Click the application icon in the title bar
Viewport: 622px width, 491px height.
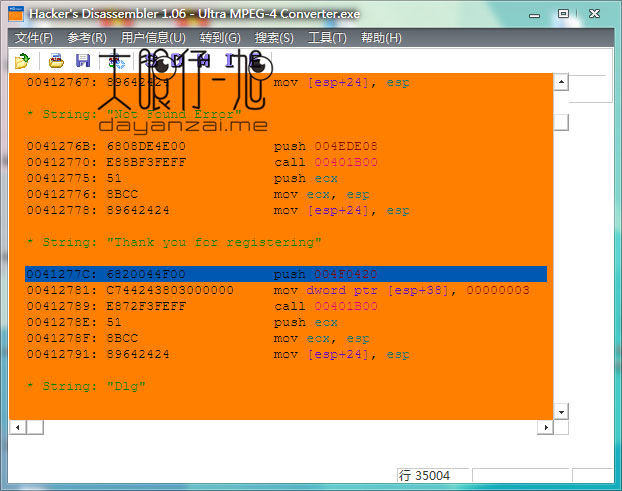(x=16, y=13)
